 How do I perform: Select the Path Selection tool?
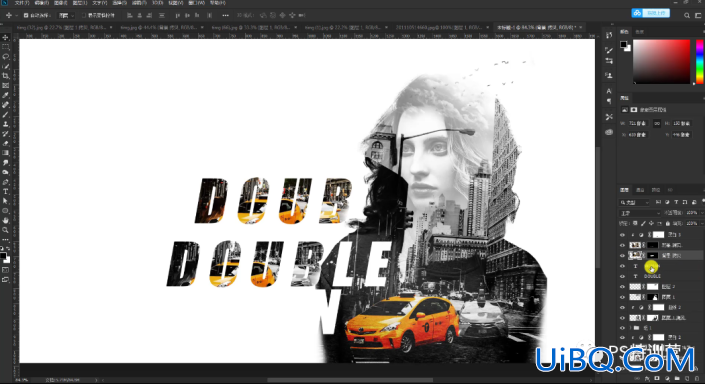[x=5, y=201]
